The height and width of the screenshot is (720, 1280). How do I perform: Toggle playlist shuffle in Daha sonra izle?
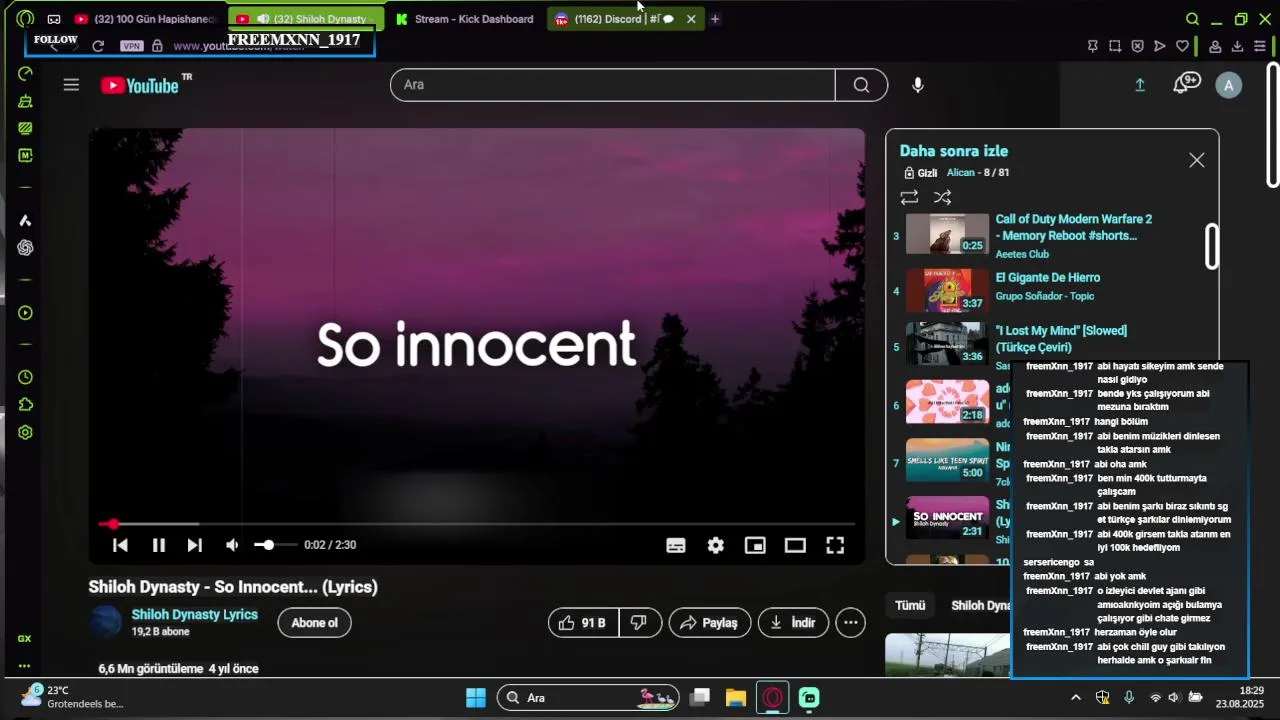942,198
